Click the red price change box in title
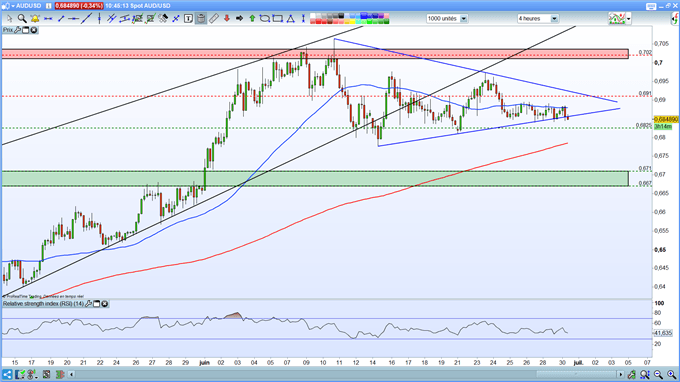 pyautogui.click(x=79, y=6)
